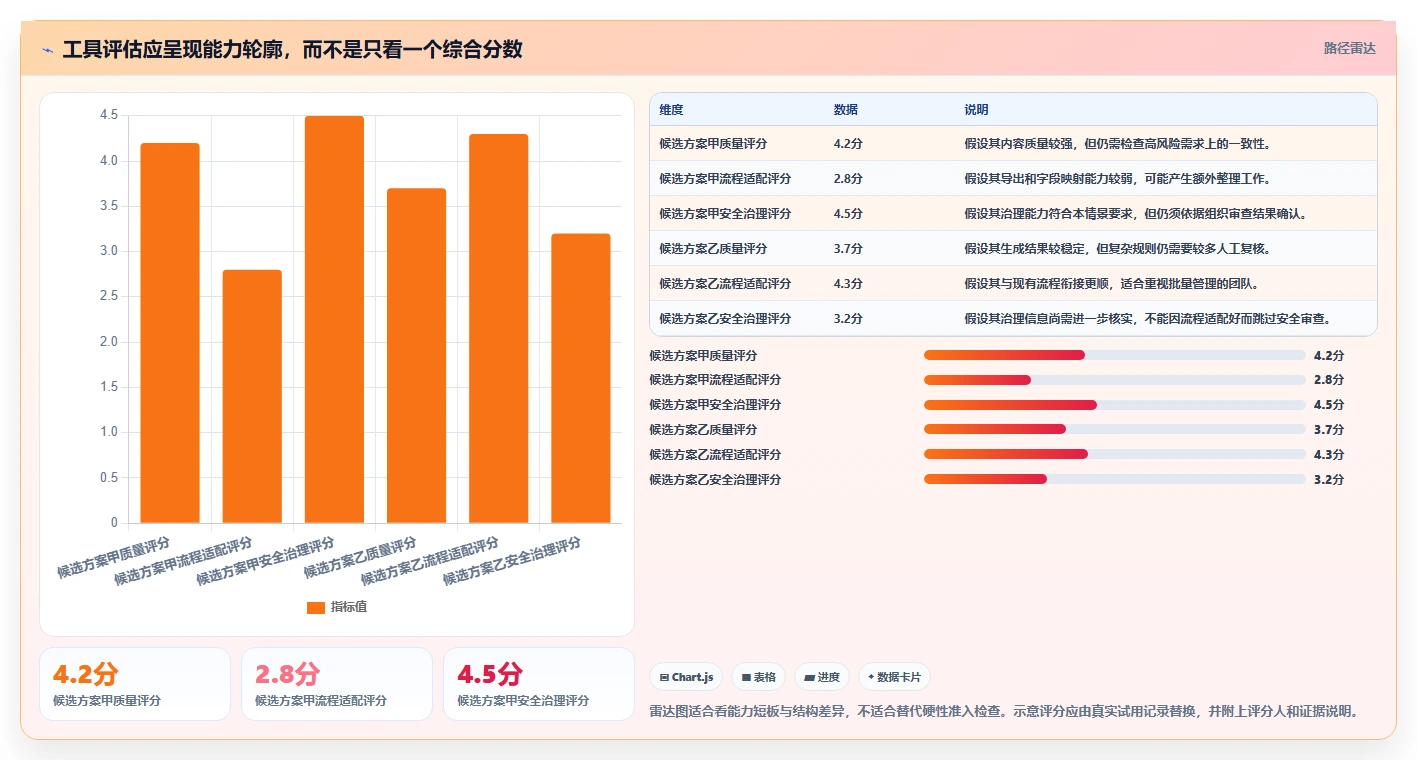Click the description starting 假设其治理能力符合本情景要求
This screenshot has height=760, width=1417.
point(1135,214)
